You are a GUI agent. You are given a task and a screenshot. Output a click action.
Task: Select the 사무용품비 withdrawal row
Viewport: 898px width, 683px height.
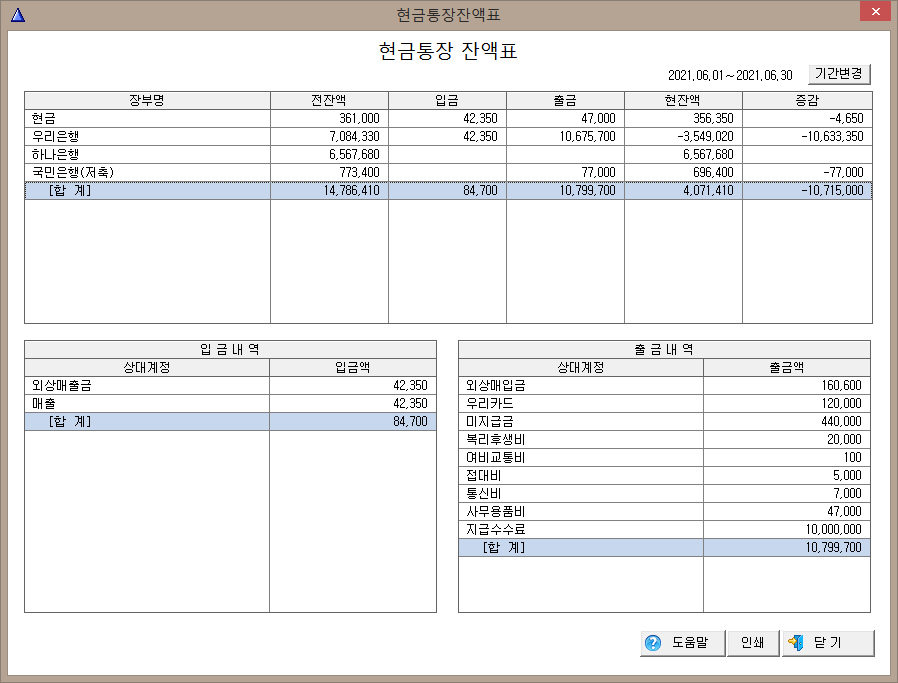click(664, 512)
